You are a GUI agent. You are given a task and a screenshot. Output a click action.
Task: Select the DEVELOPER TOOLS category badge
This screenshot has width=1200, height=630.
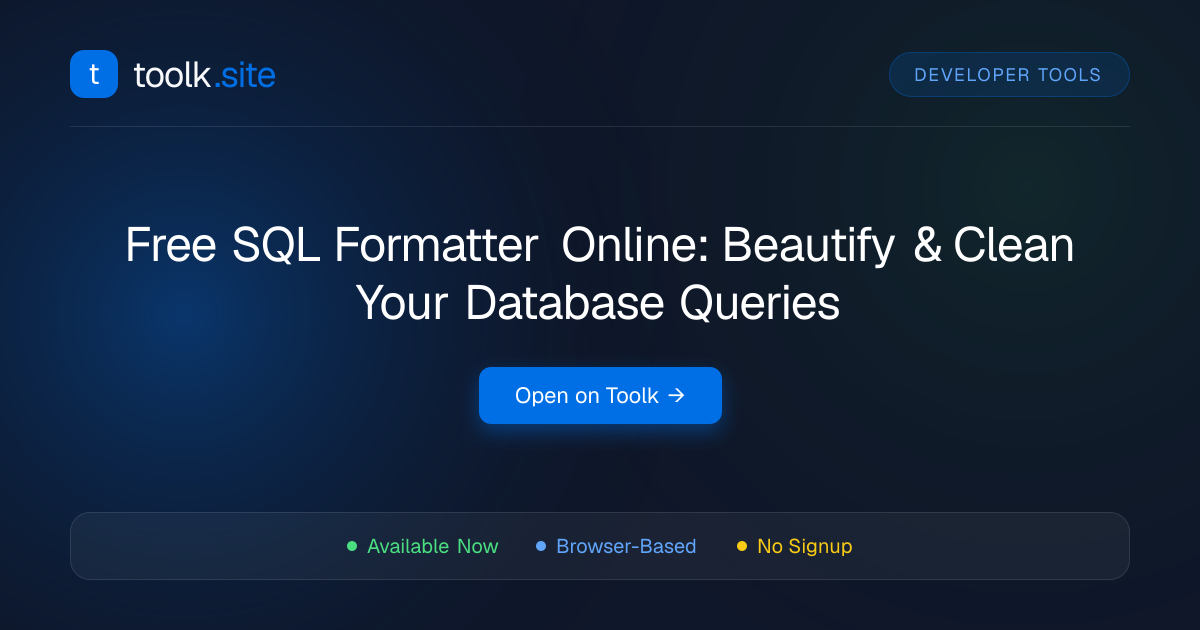click(1009, 75)
